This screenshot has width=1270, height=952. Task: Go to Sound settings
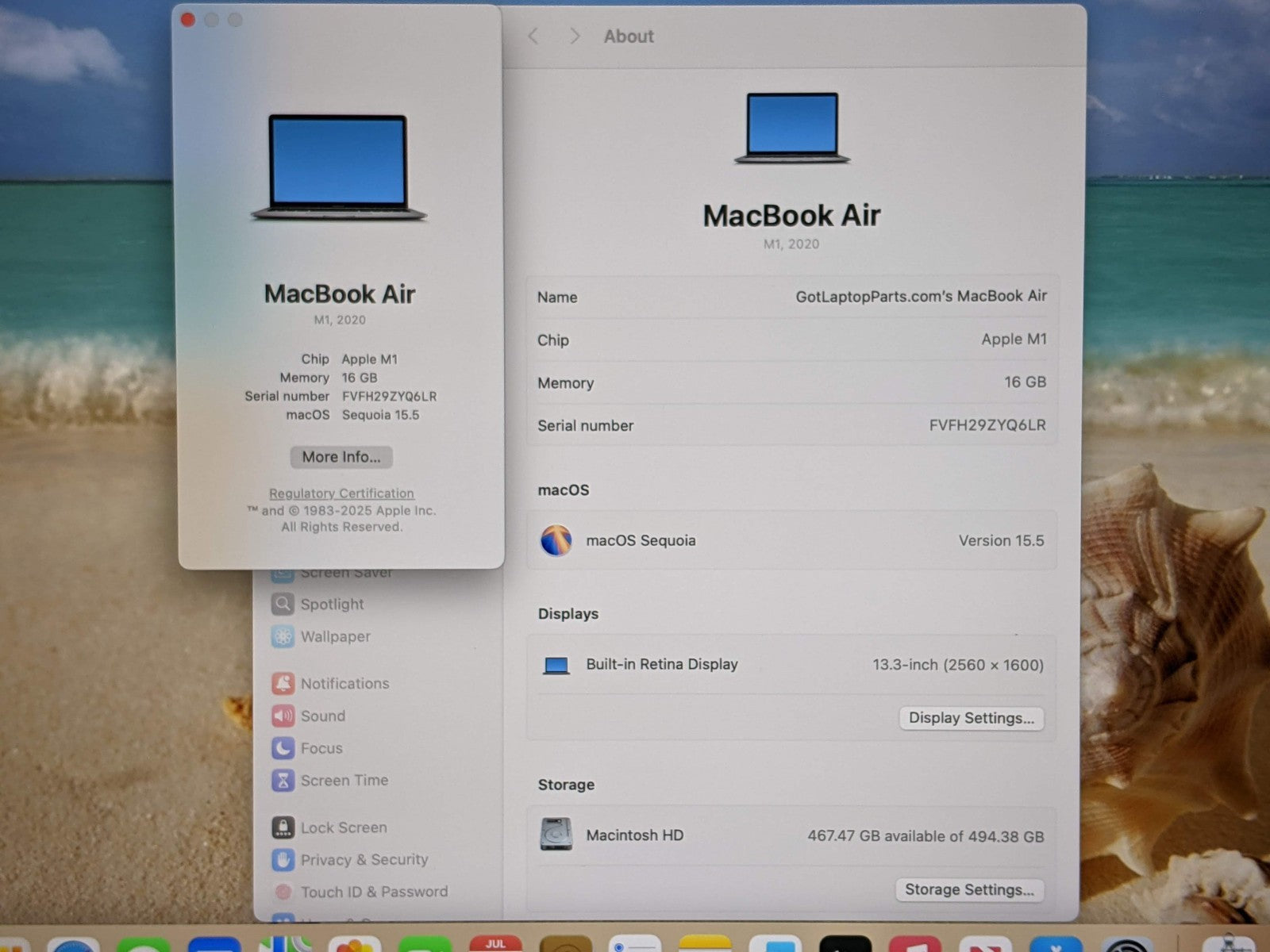pyautogui.click(x=322, y=716)
